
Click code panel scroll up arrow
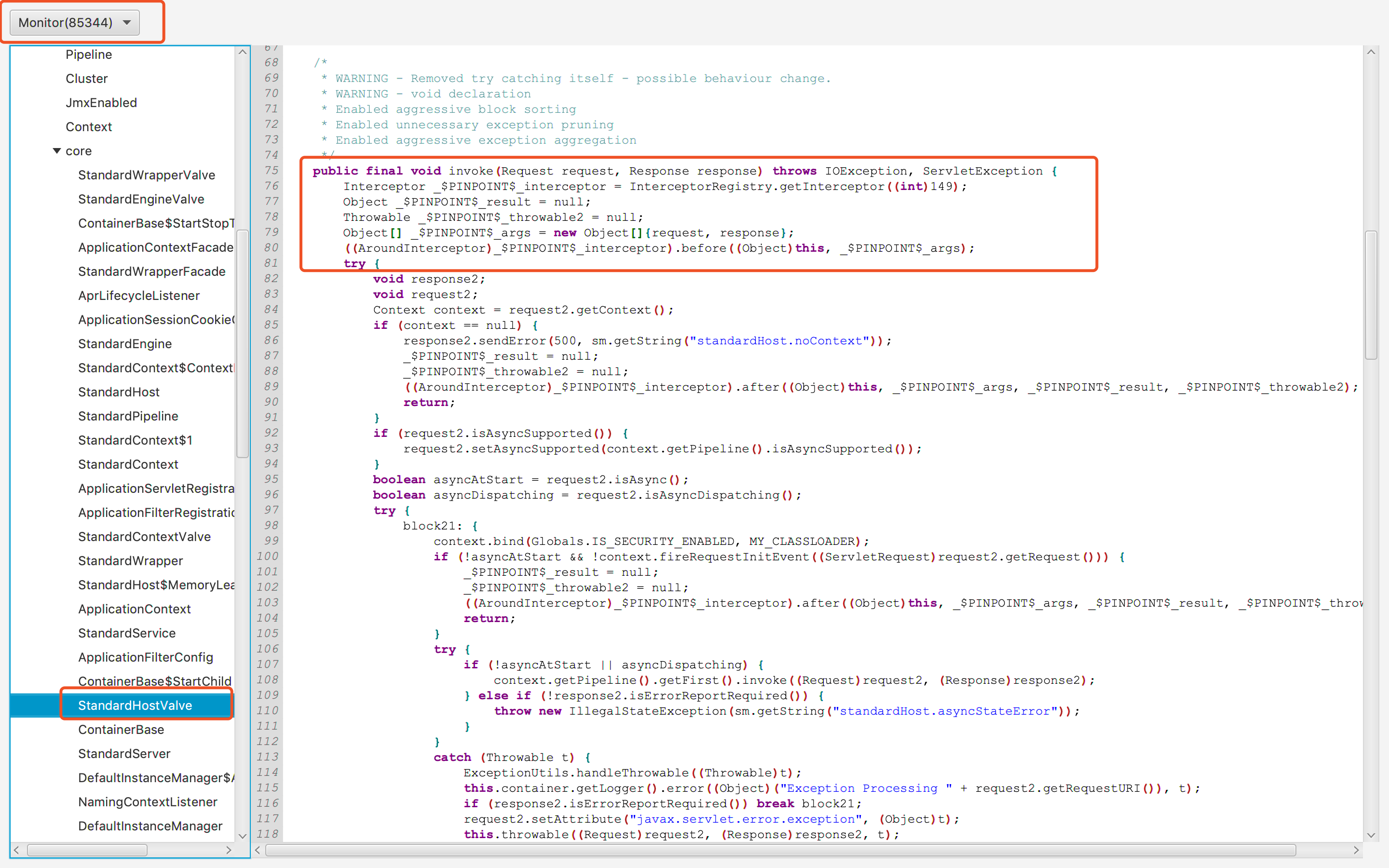pyautogui.click(x=1371, y=52)
